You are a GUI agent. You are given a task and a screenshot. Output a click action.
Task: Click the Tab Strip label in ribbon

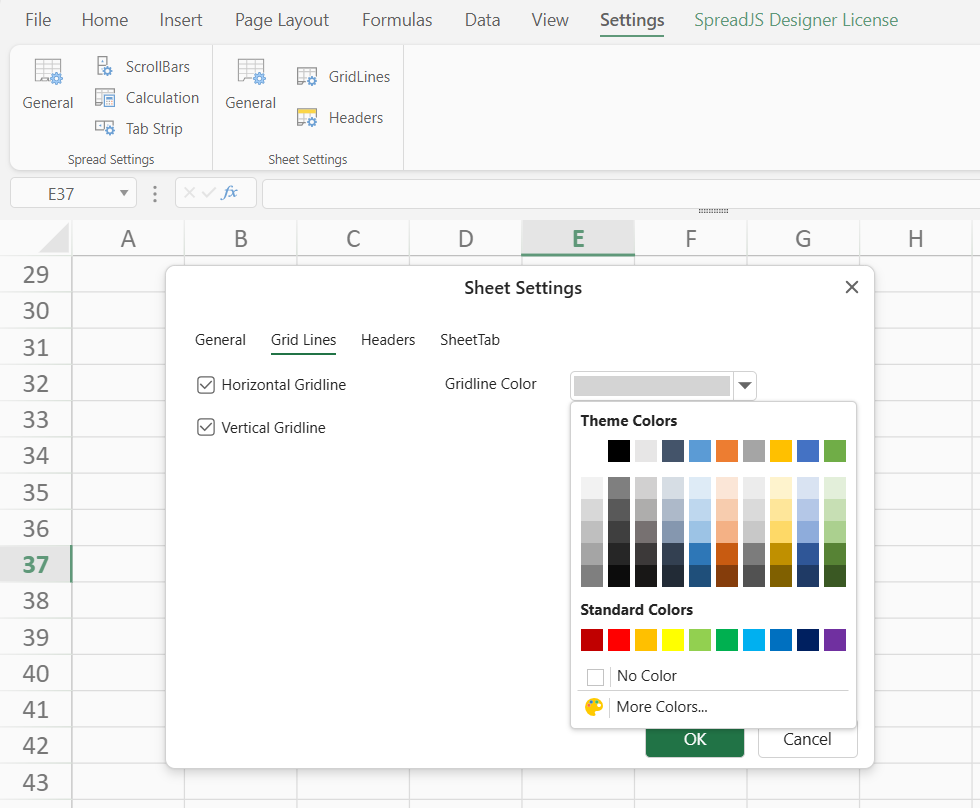click(x=154, y=129)
